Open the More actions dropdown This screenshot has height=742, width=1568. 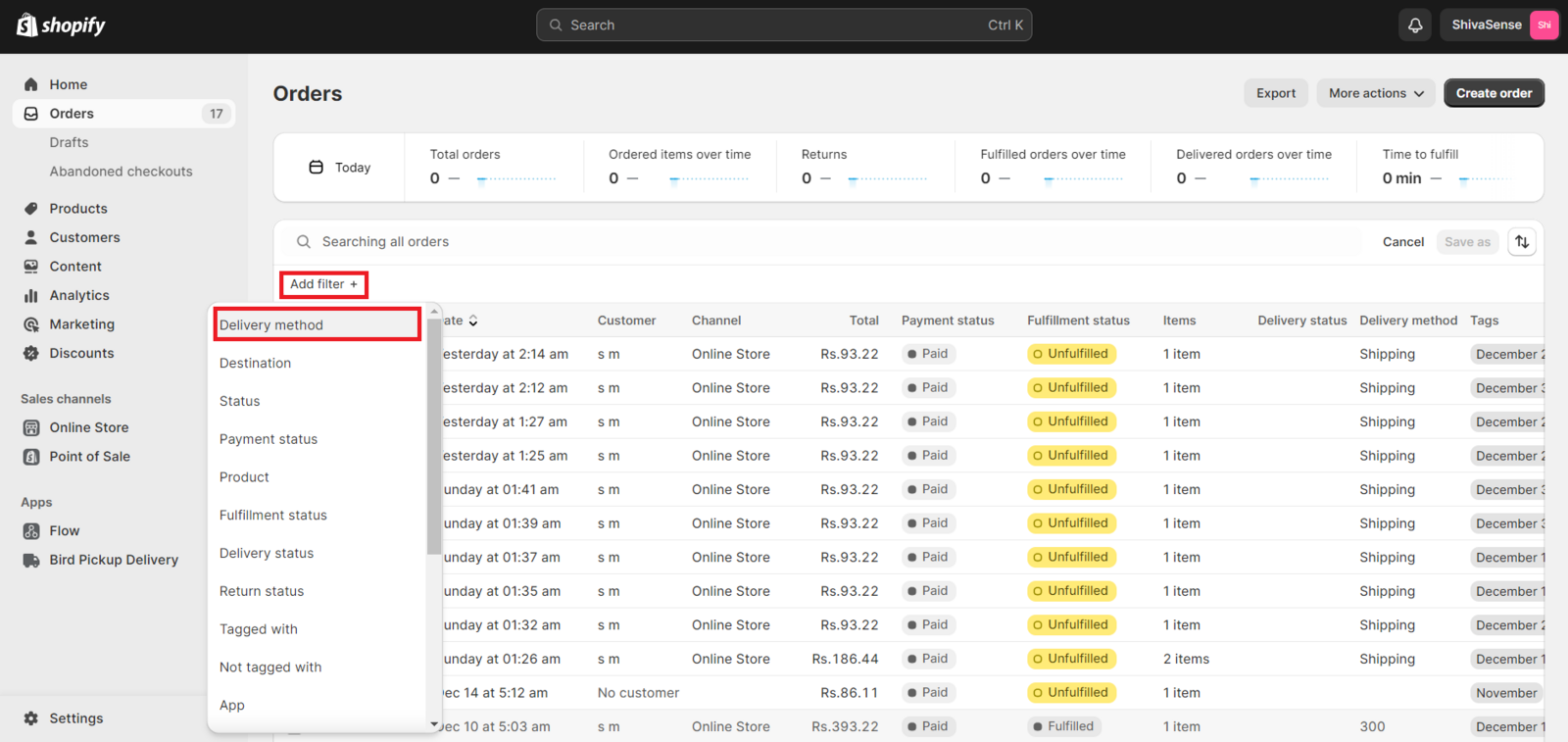[1376, 93]
